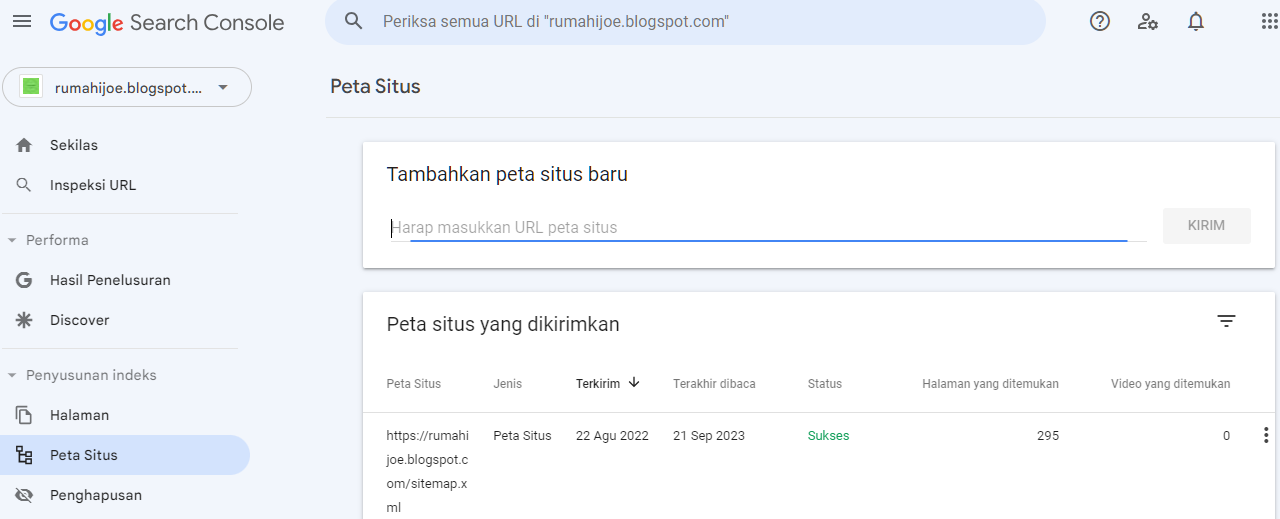The width and height of the screenshot is (1280, 519).
Task: Click Tambahkan peta situs baru heading
Action: 507,174
